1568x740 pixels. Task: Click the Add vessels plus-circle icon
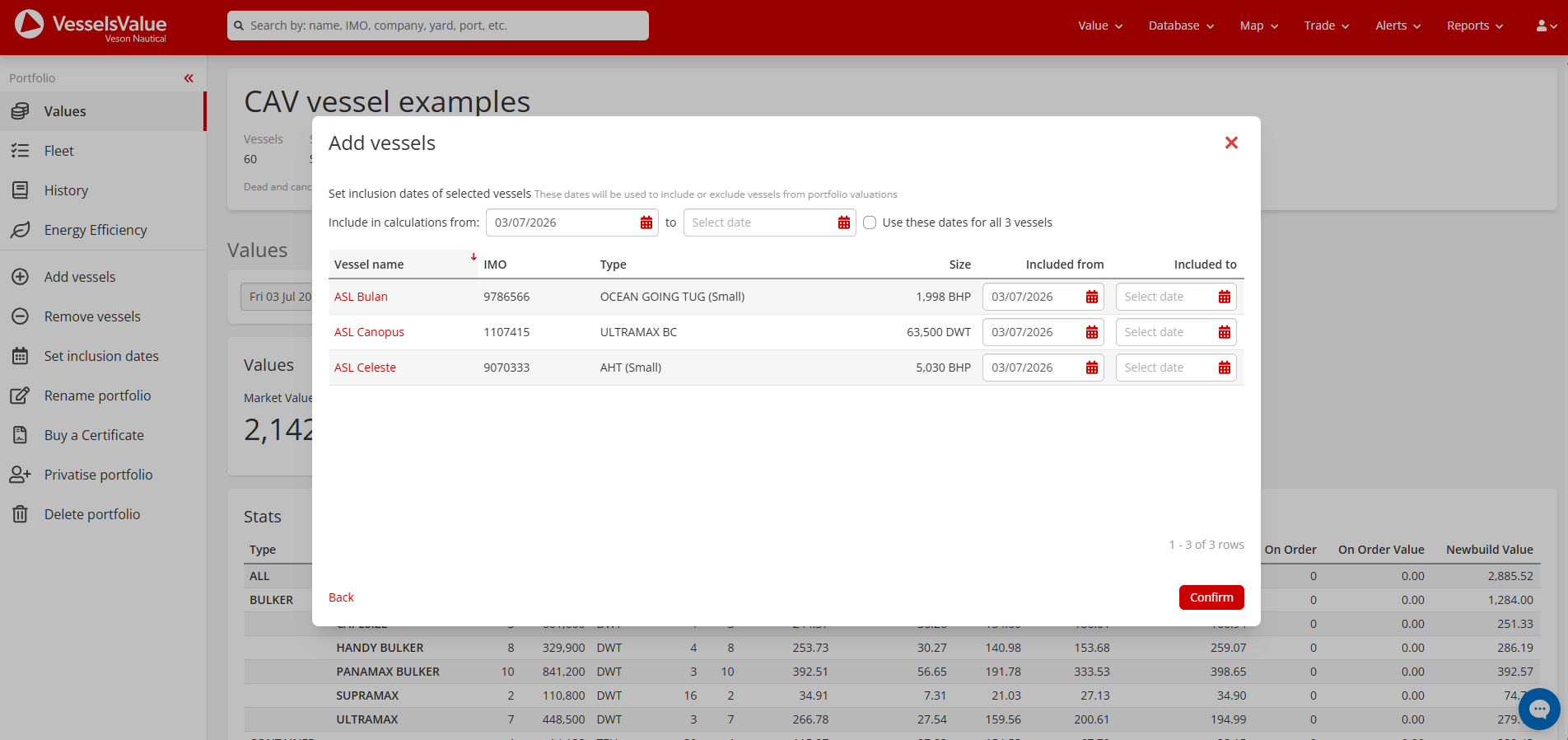coord(21,277)
